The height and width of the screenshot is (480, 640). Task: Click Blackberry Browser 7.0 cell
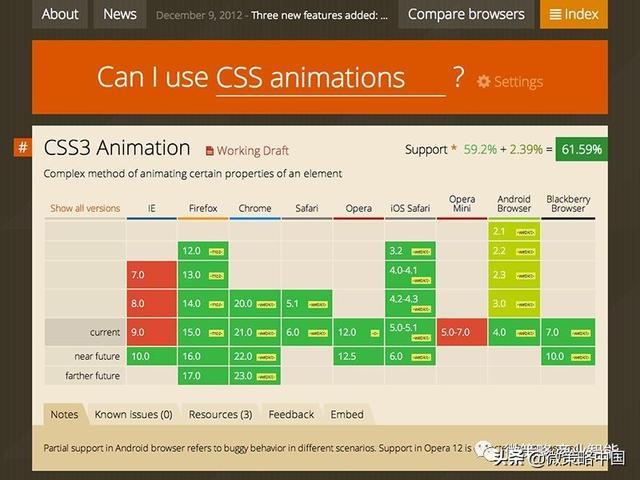pos(568,332)
